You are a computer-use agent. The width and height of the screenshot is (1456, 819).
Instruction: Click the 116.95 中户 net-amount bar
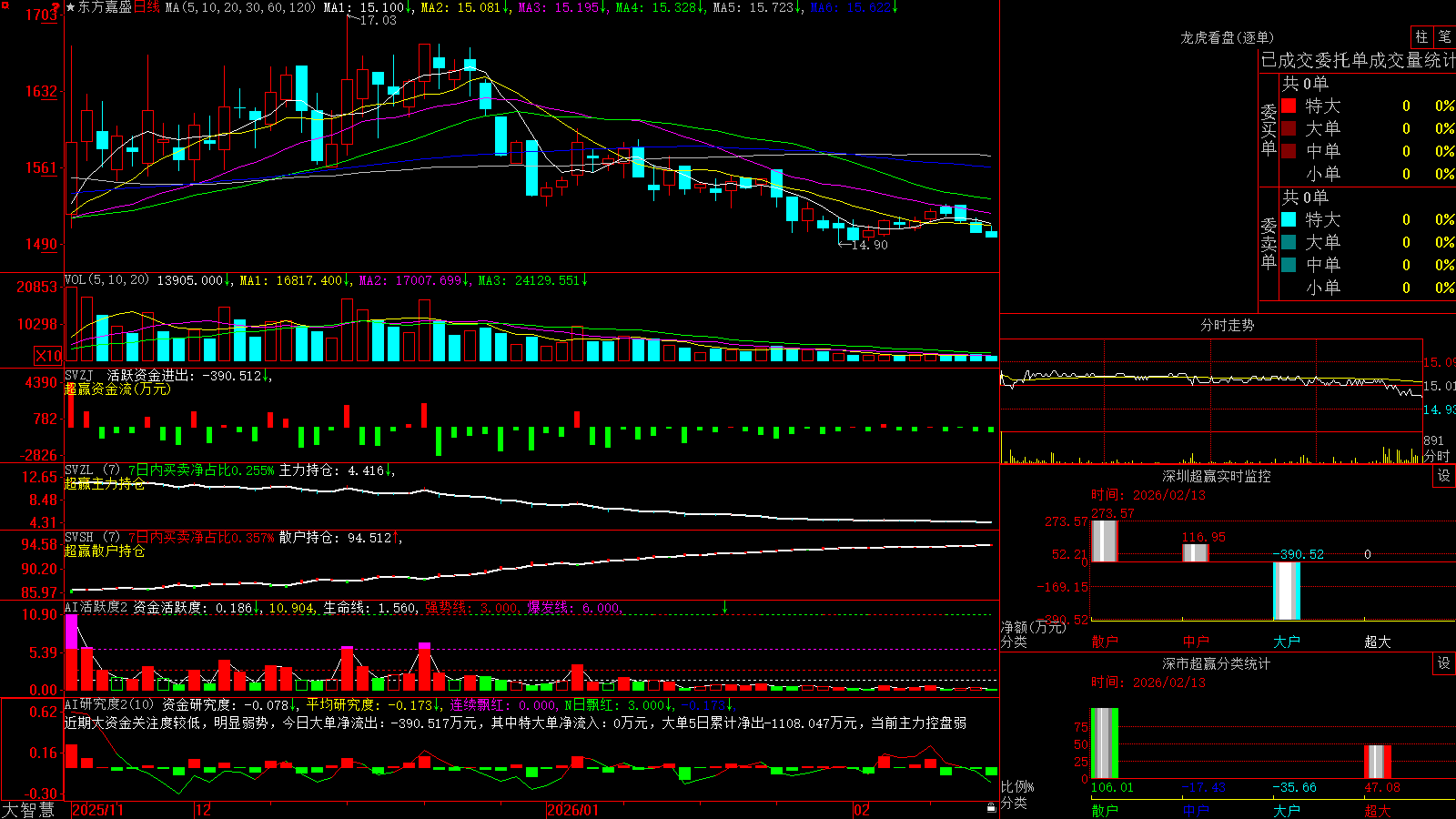click(x=1195, y=552)
